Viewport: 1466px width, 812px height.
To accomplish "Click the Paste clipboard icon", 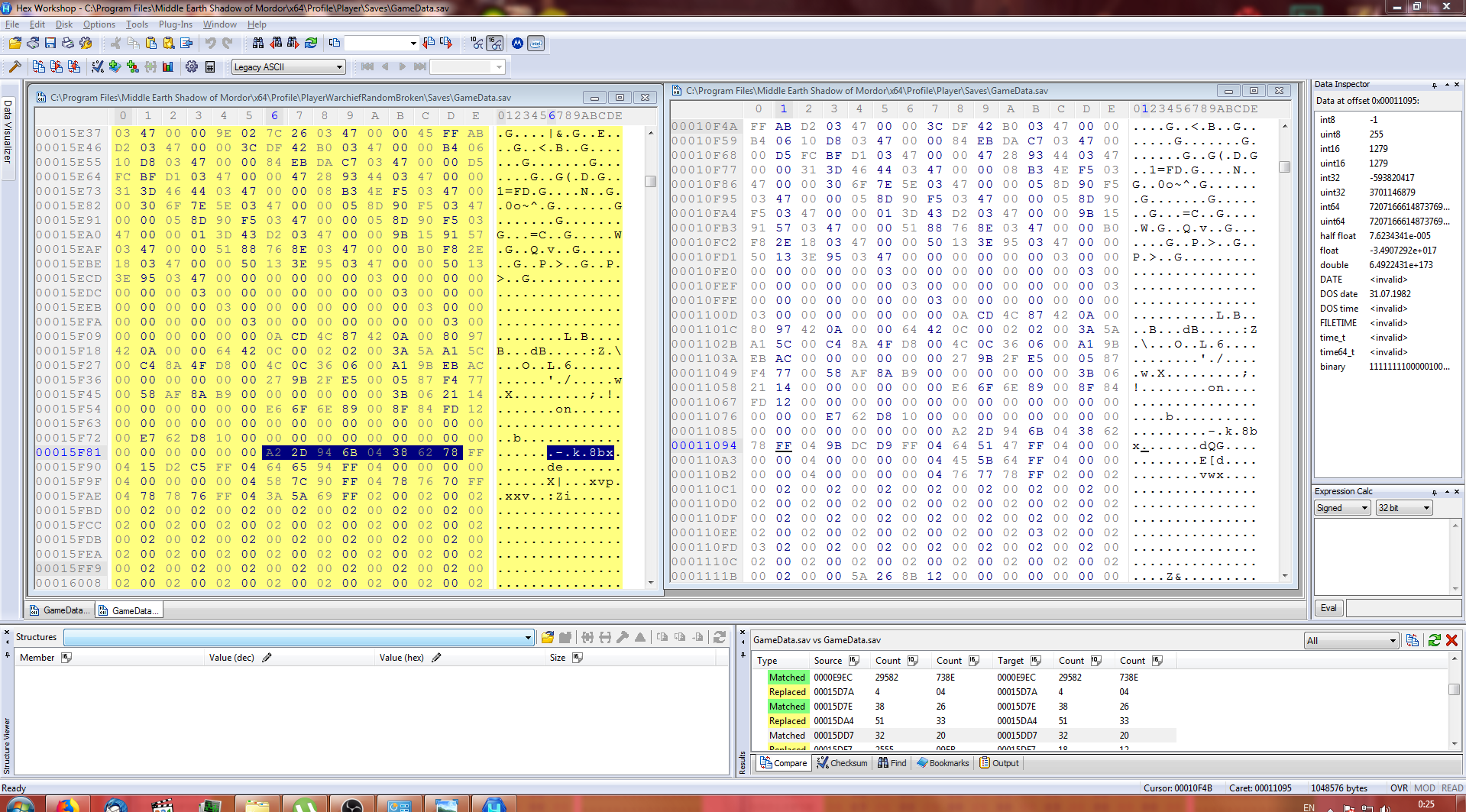I will point(151,44).
